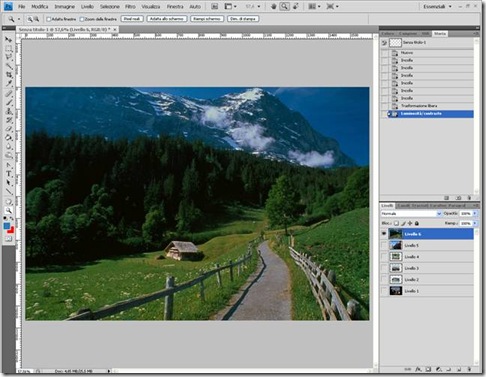This screenshot has width=486, height=377.
Task: Select the Type tool in toolbox
Action: tap(8, 174)
